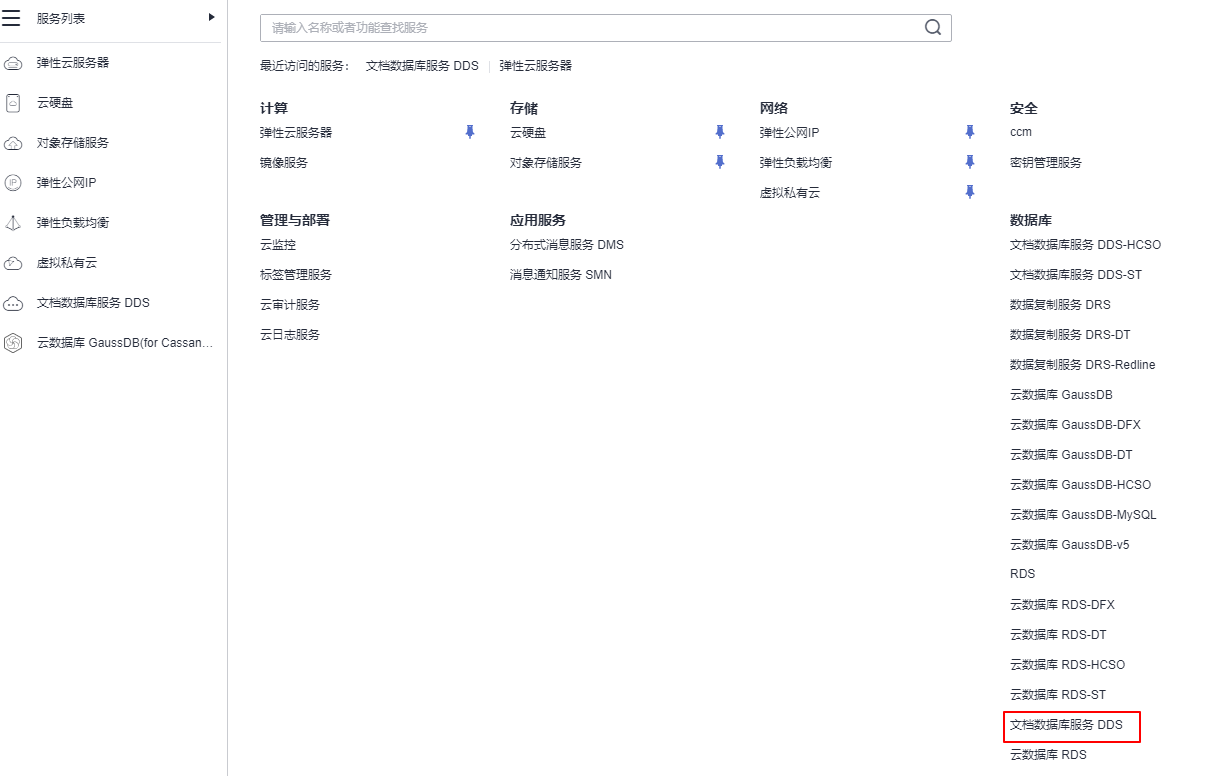This screenshot has height=776, width=1211.
Task: Click the hamburger menu icon top left
Action: (12, 18)
